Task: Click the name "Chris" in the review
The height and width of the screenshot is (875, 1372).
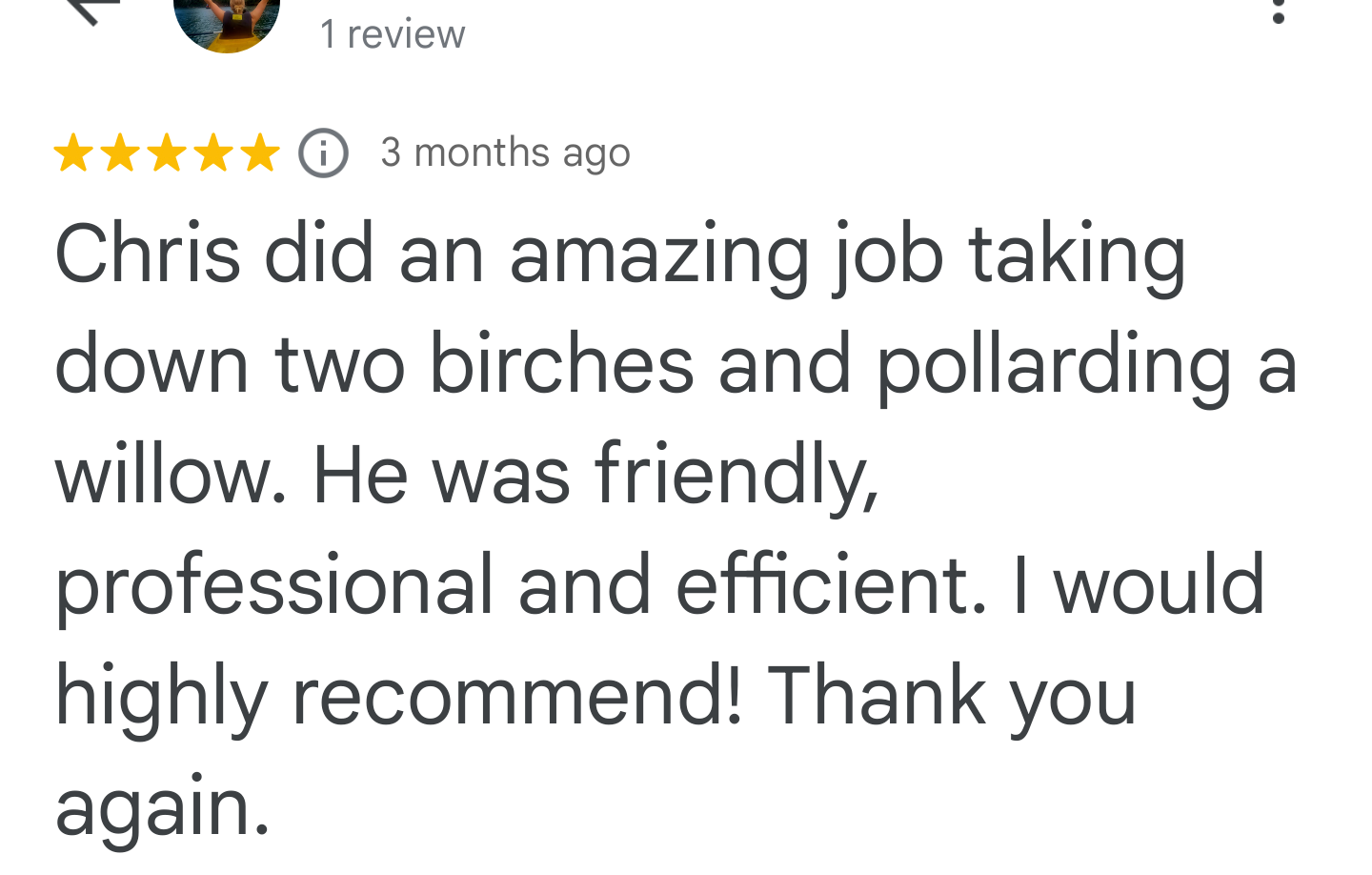Action: point(148,254)
